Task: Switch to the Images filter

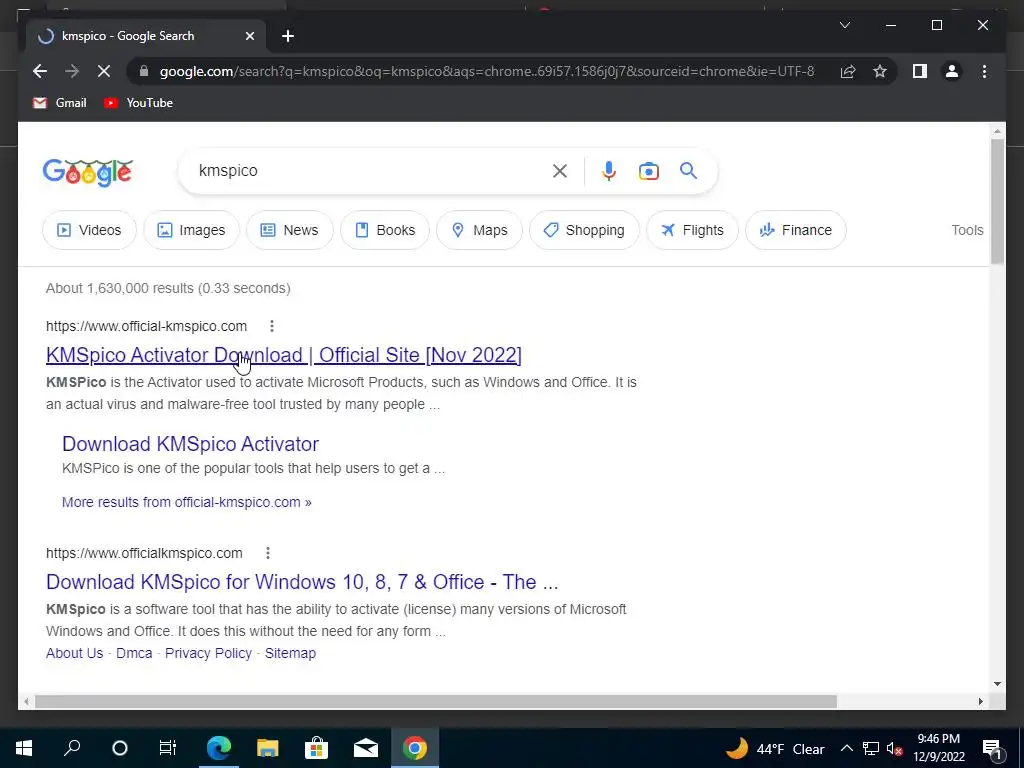Action: [191, 230]
